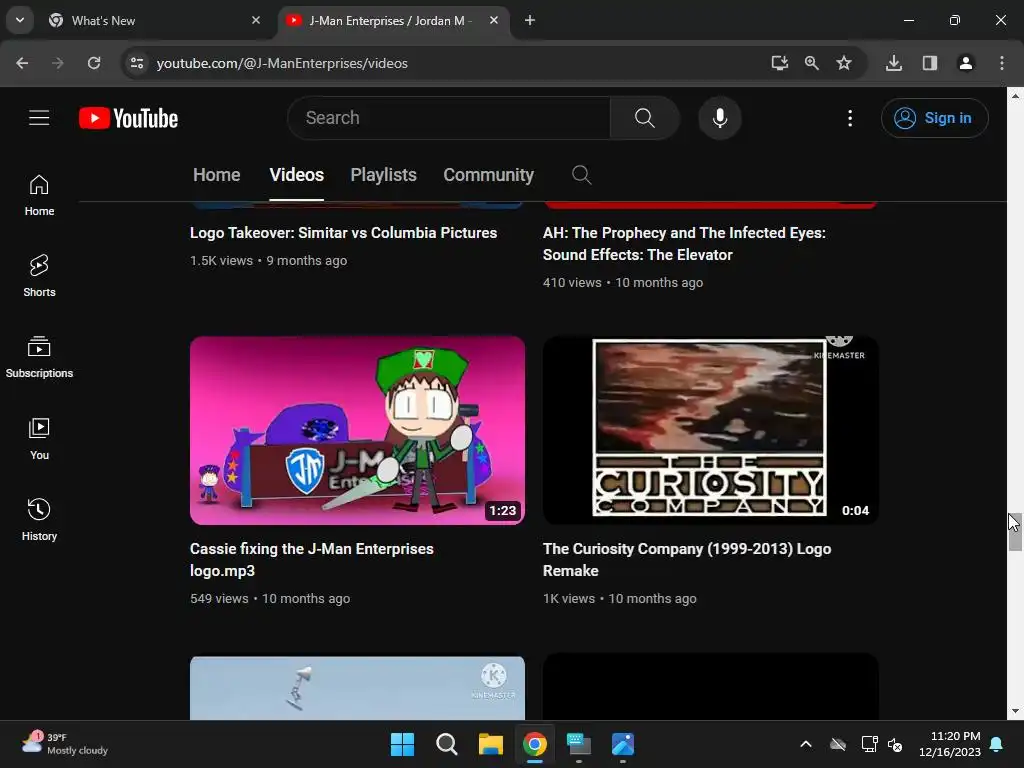1024x768 pixels.
Task: Open Logo Takeover: Simitar vs Columbia Pictures
Action: click(344, 232)
